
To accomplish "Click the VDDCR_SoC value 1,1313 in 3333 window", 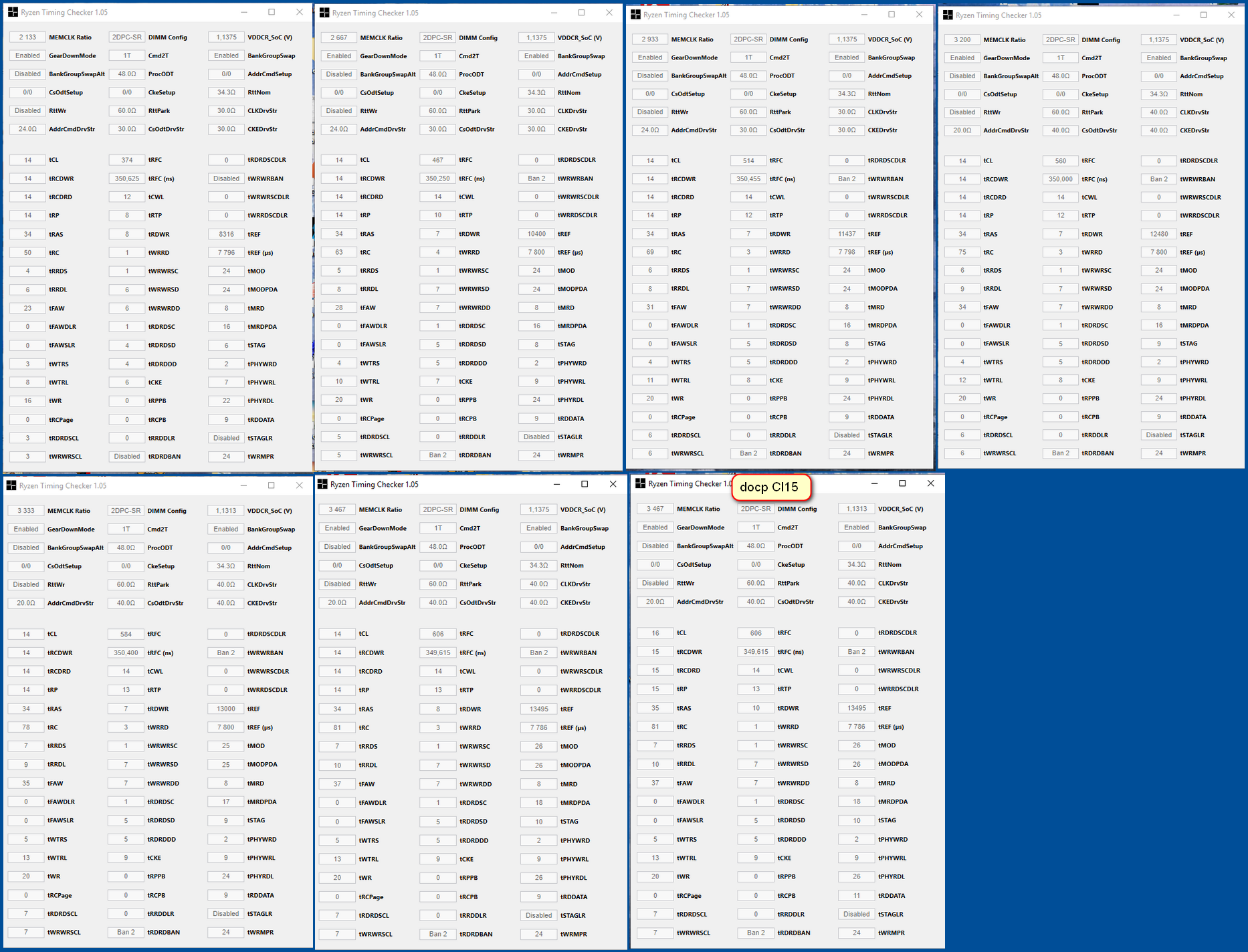I will (226, 511).
